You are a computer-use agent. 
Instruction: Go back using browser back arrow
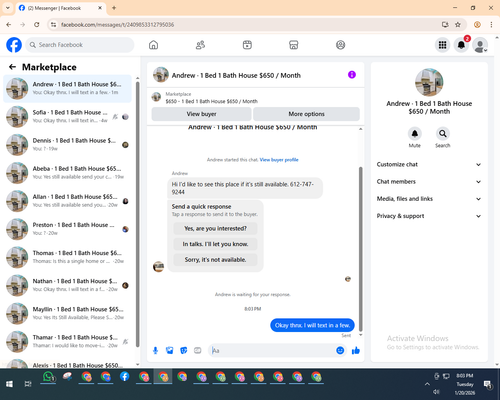point(9,25)
